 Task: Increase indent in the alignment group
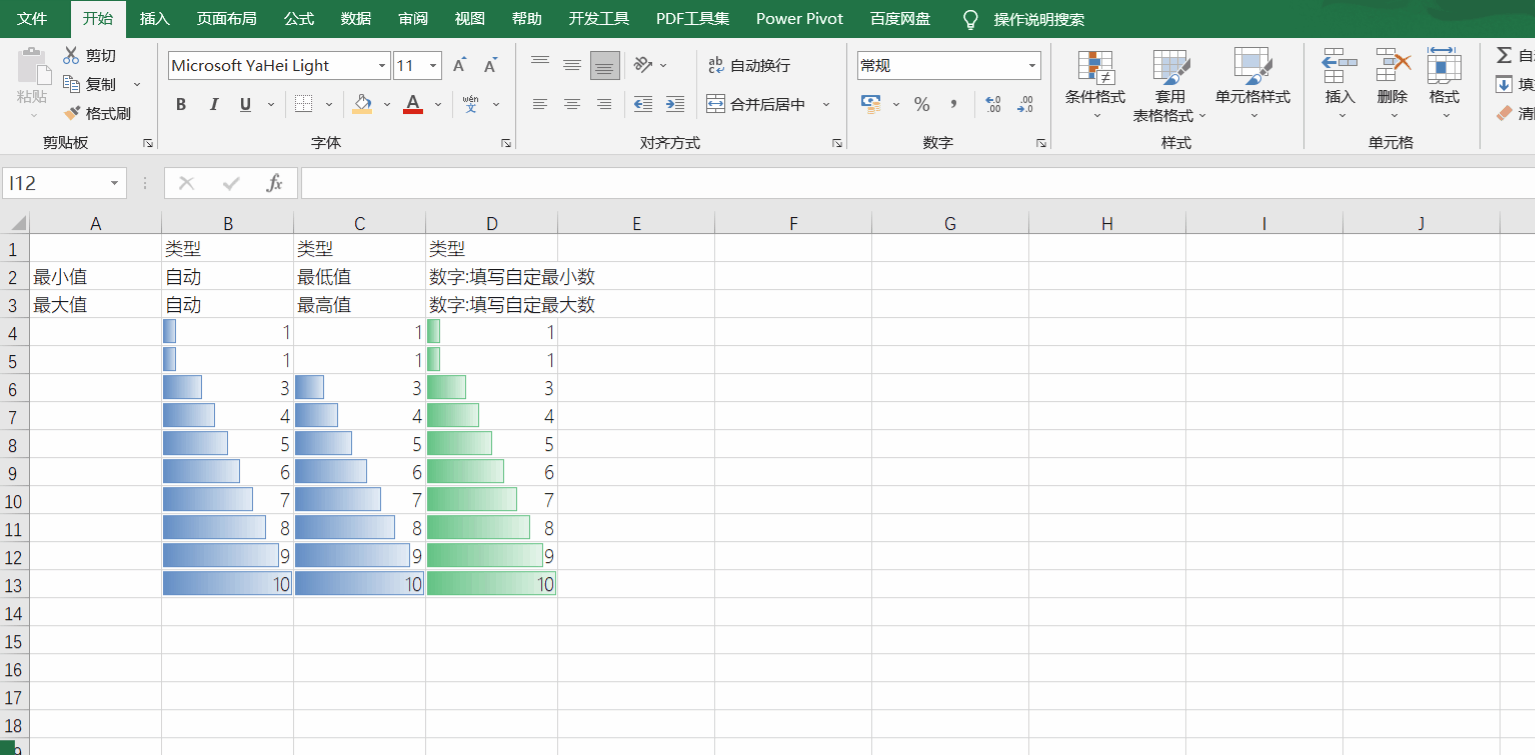pos(675,104)
